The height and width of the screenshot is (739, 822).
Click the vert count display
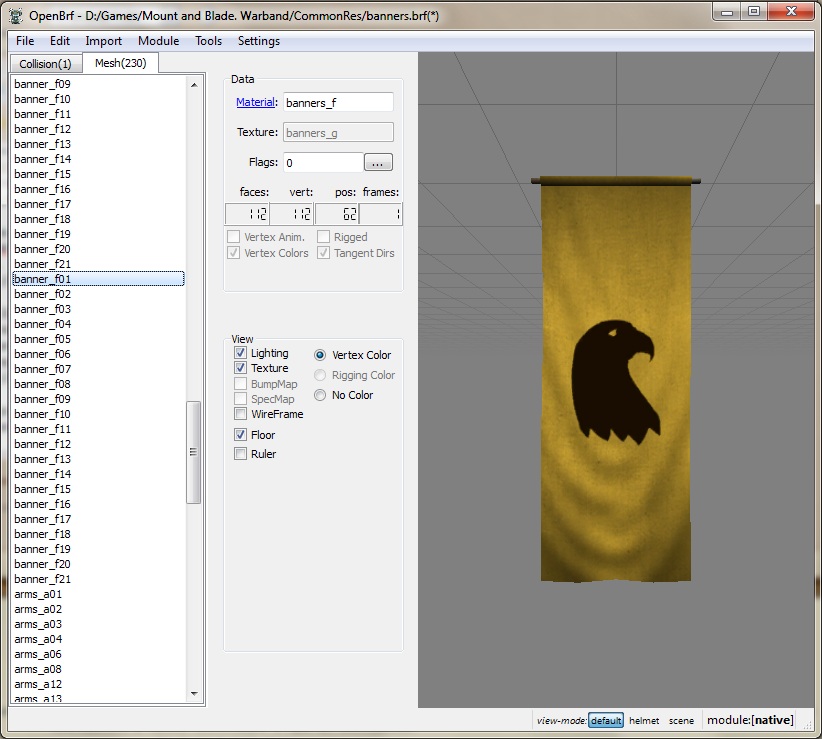292,214
